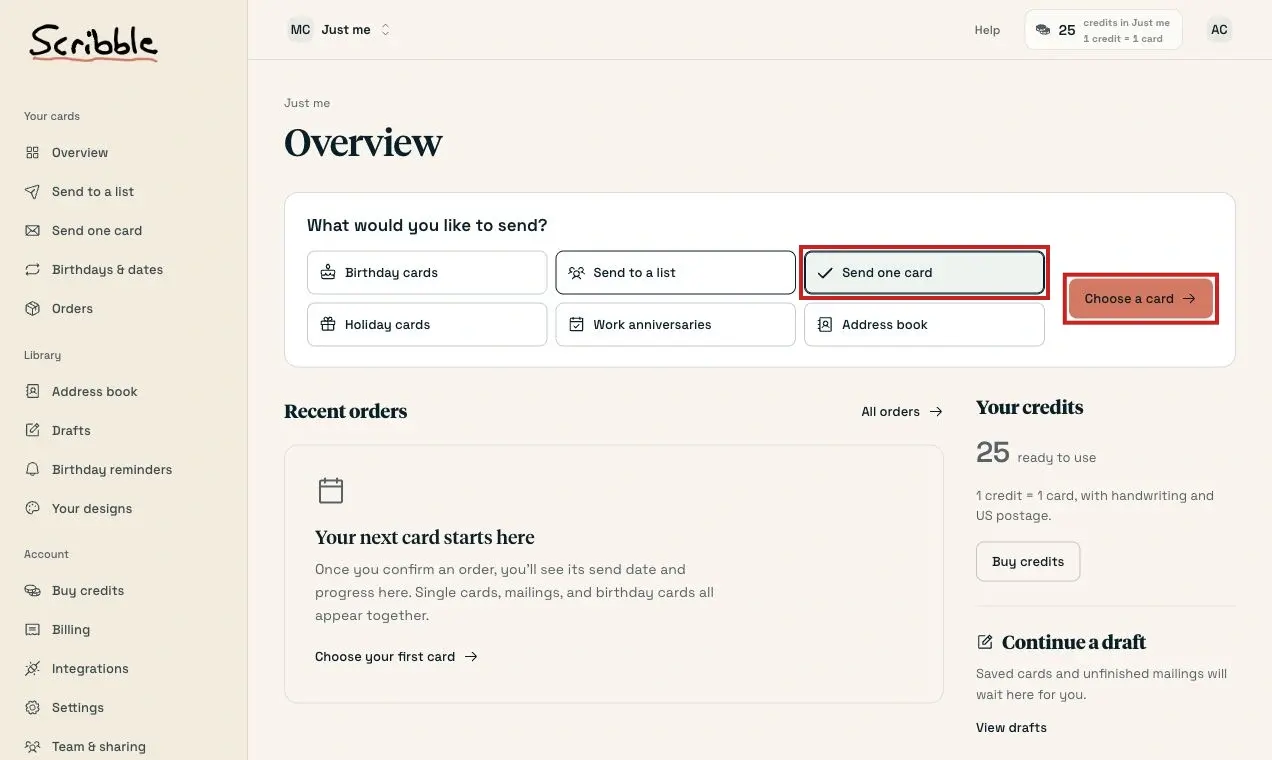The image size is (1272, 760).
Task: Click the Birthday reminders bell icon
Action: (x=33, y=470)
